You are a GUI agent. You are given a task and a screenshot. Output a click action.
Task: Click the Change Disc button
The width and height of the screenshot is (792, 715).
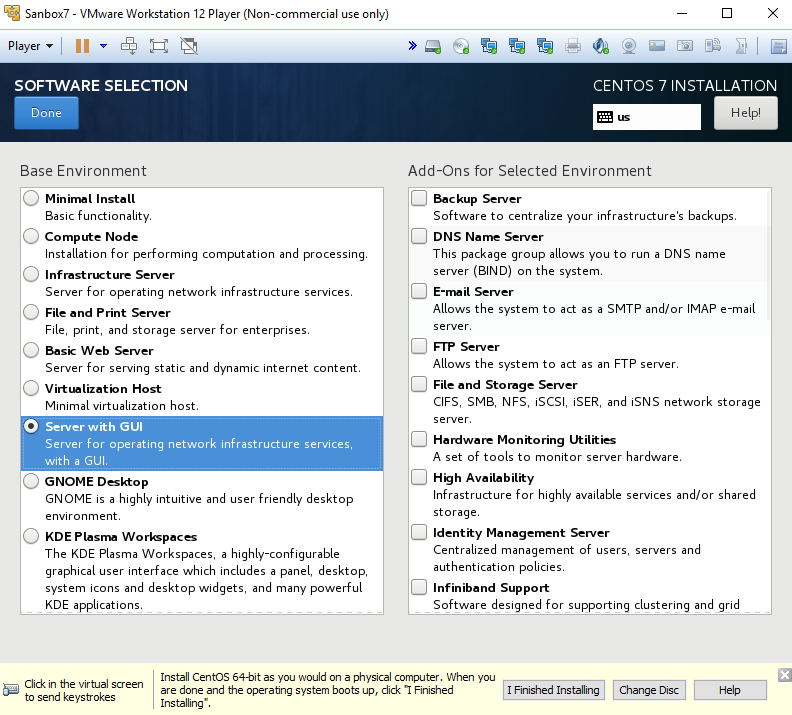pyautogui.click(x=649, y=690)
